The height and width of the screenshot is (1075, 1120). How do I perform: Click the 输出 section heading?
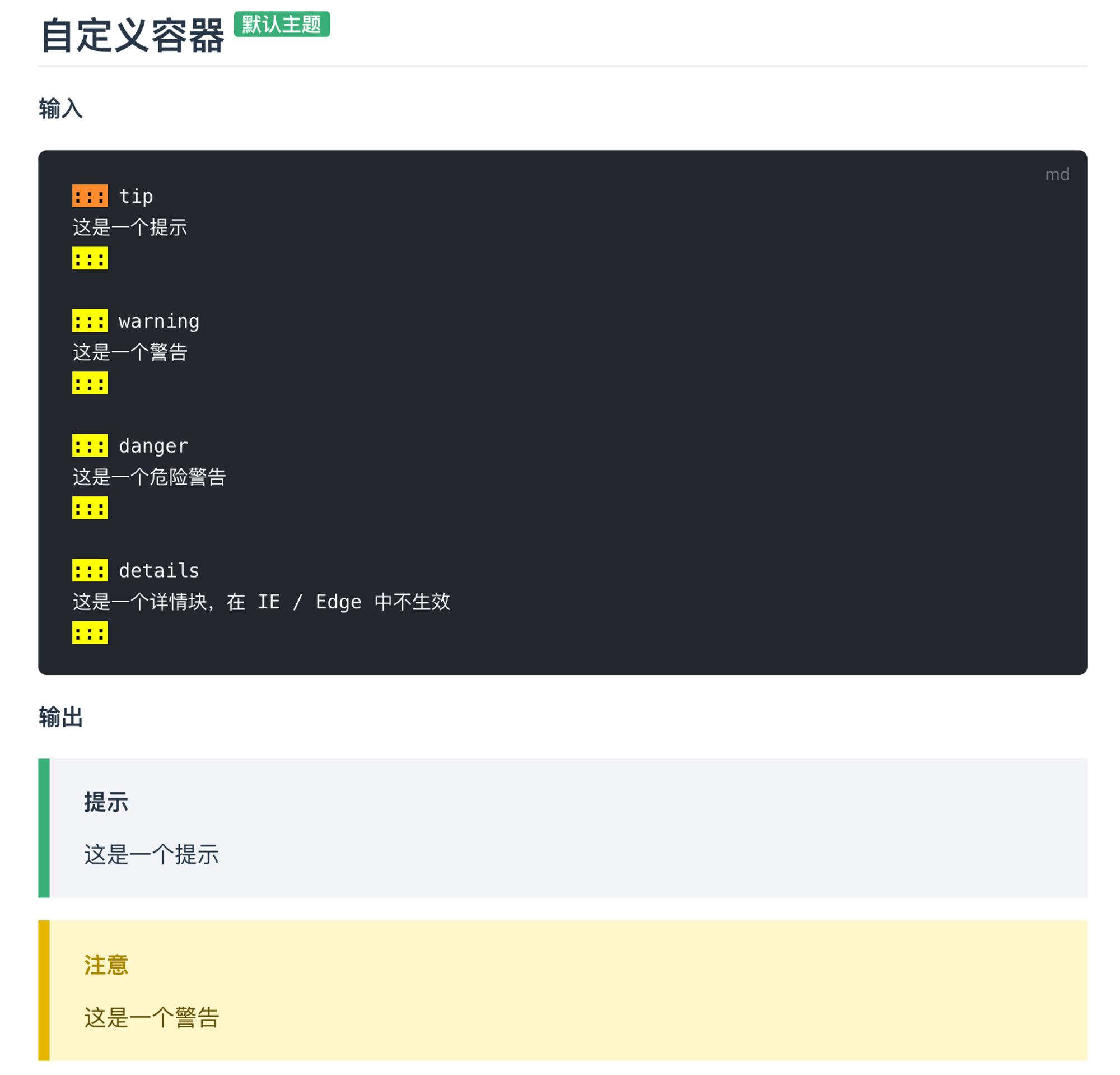(x=60, y=716)
